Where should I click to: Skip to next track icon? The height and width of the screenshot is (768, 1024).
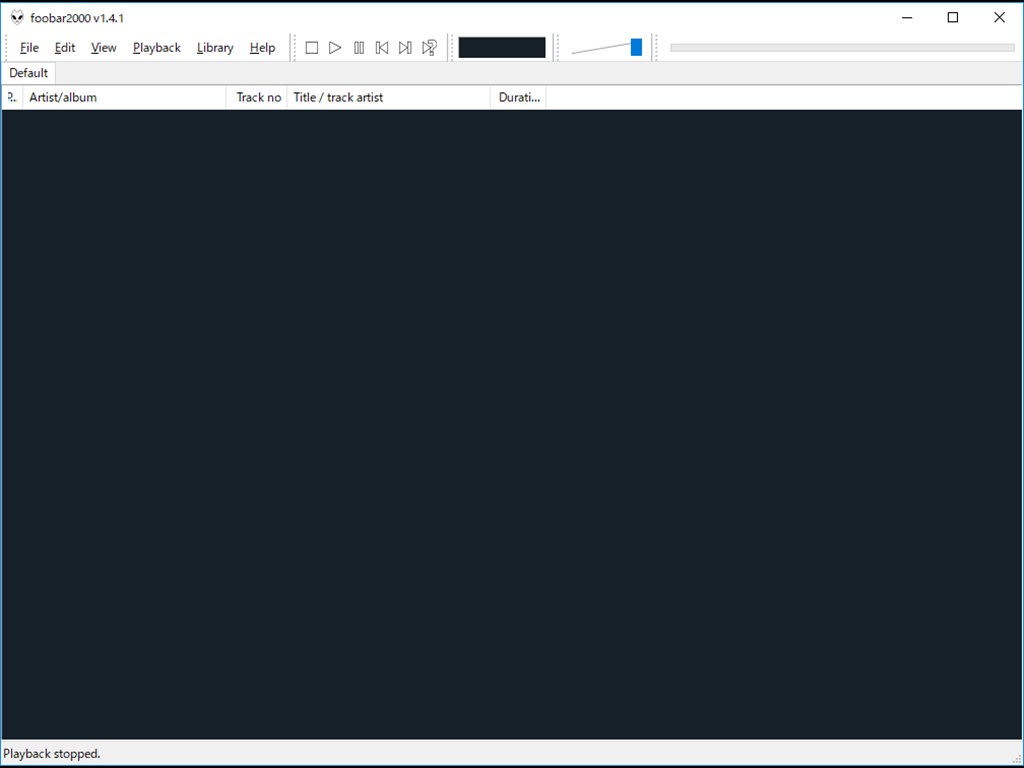pos(405,47)
